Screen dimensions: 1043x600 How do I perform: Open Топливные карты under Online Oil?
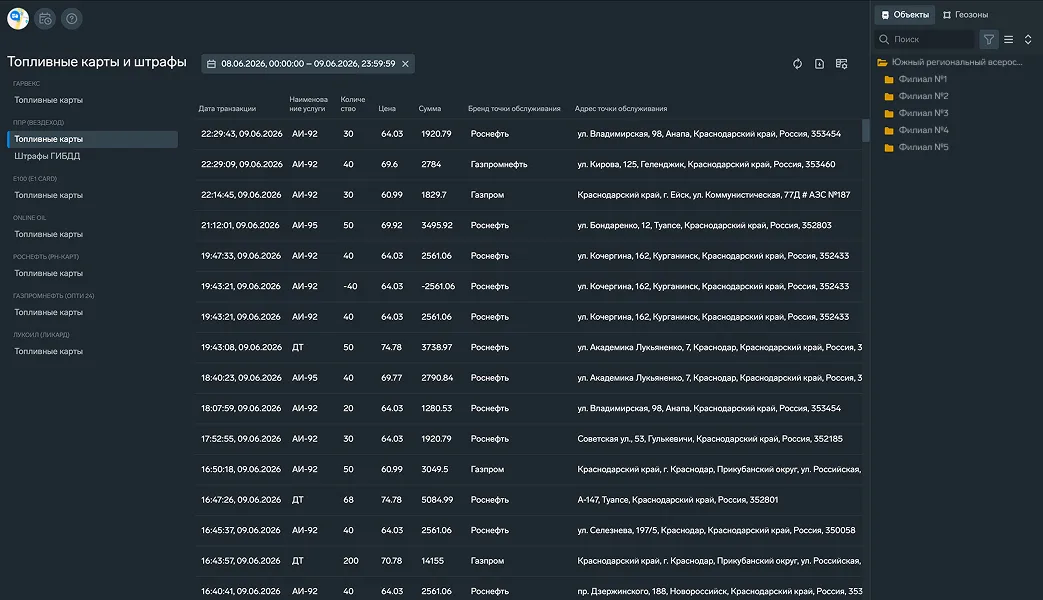(49, 234)
